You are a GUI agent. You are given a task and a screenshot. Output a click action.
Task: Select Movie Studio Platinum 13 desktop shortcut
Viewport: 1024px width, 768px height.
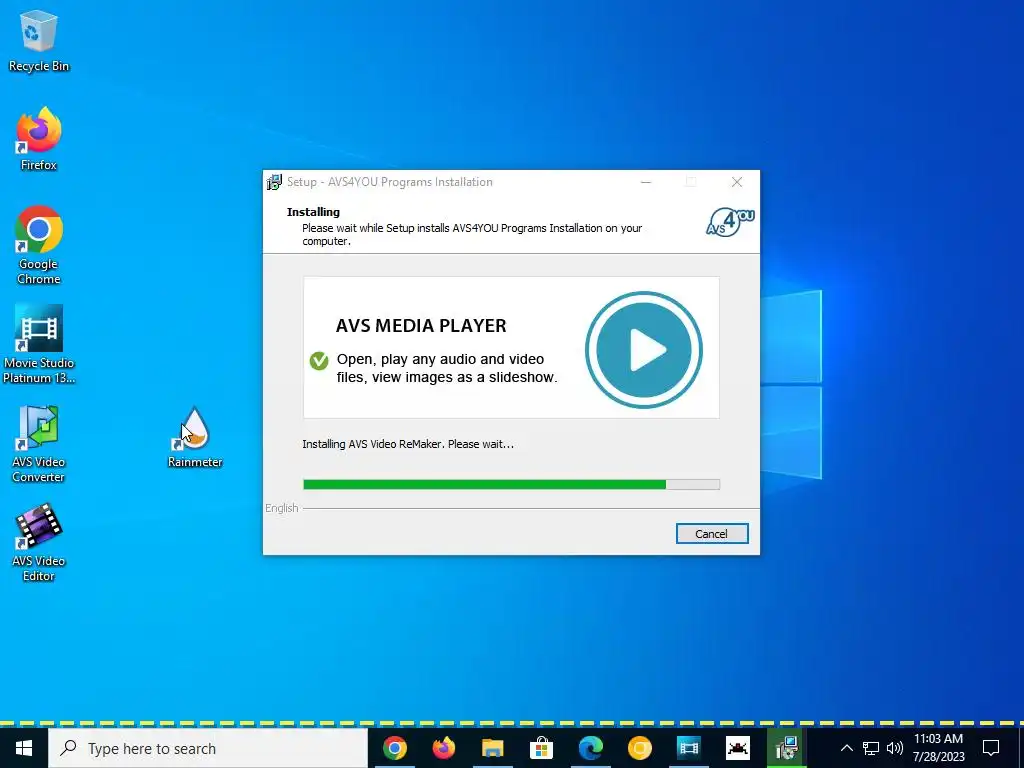38,344
